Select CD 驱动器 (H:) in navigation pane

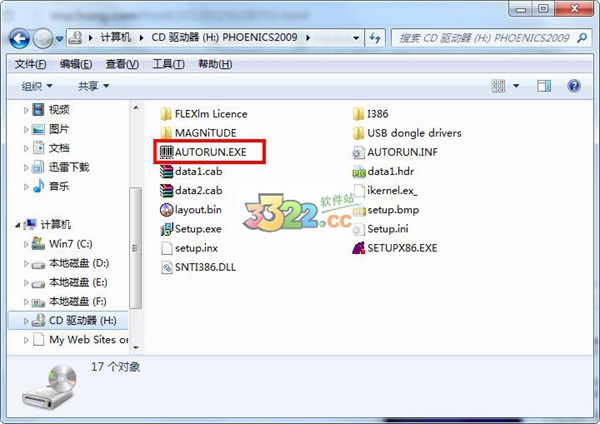pyautogui.click(x=83, y=320)
